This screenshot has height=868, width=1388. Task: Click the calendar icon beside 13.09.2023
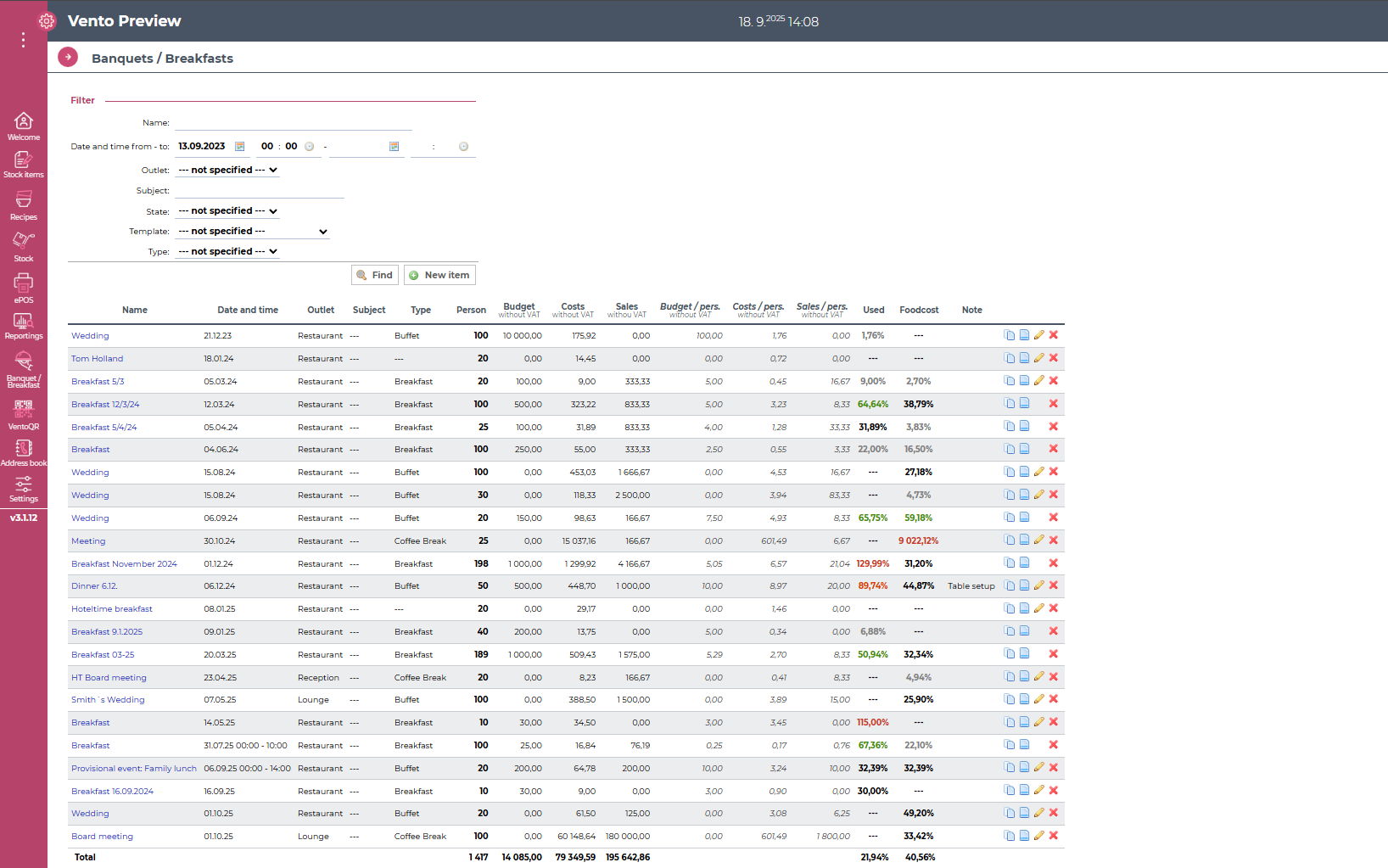click(240, 147)
